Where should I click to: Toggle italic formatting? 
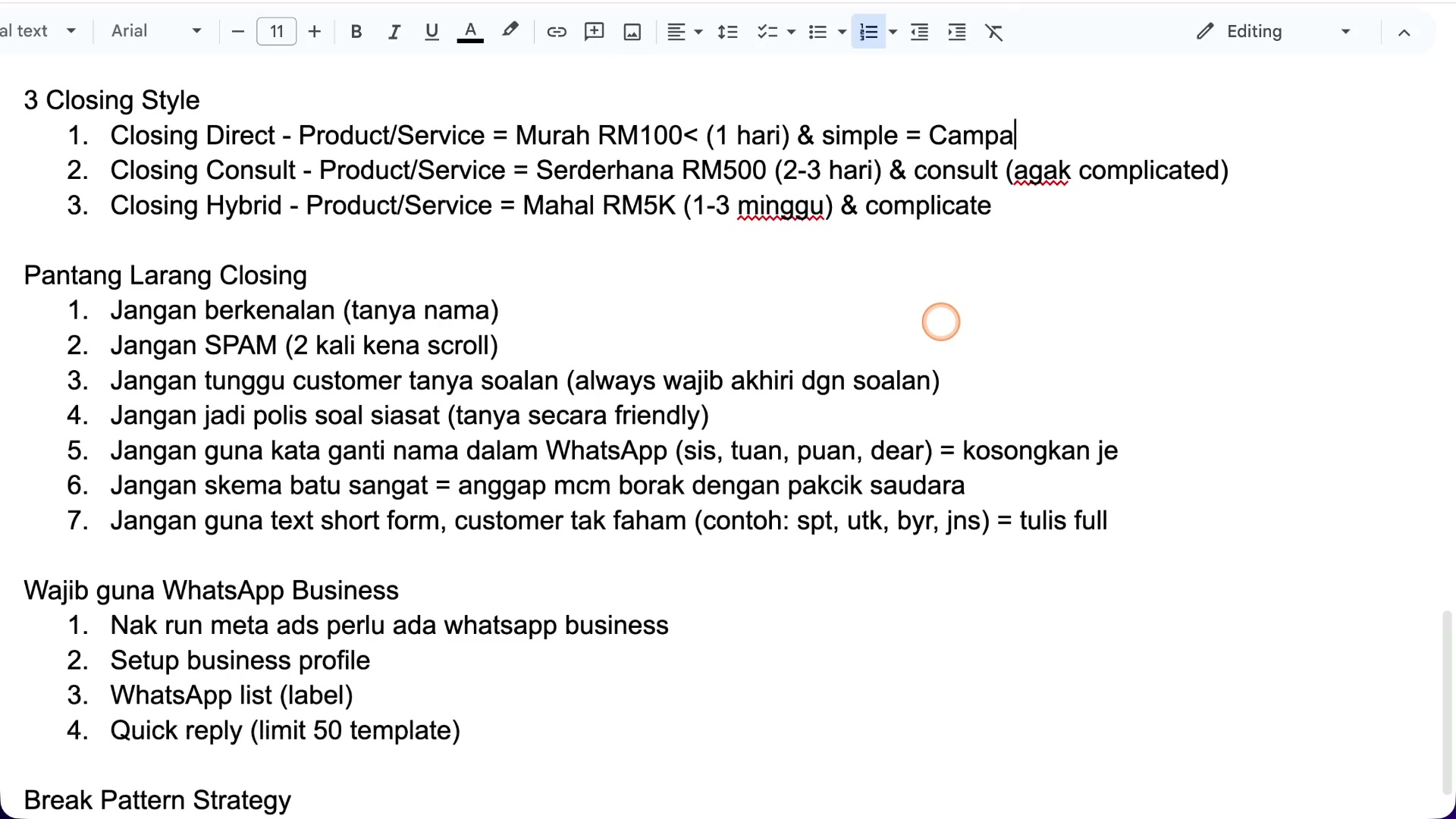394,32
